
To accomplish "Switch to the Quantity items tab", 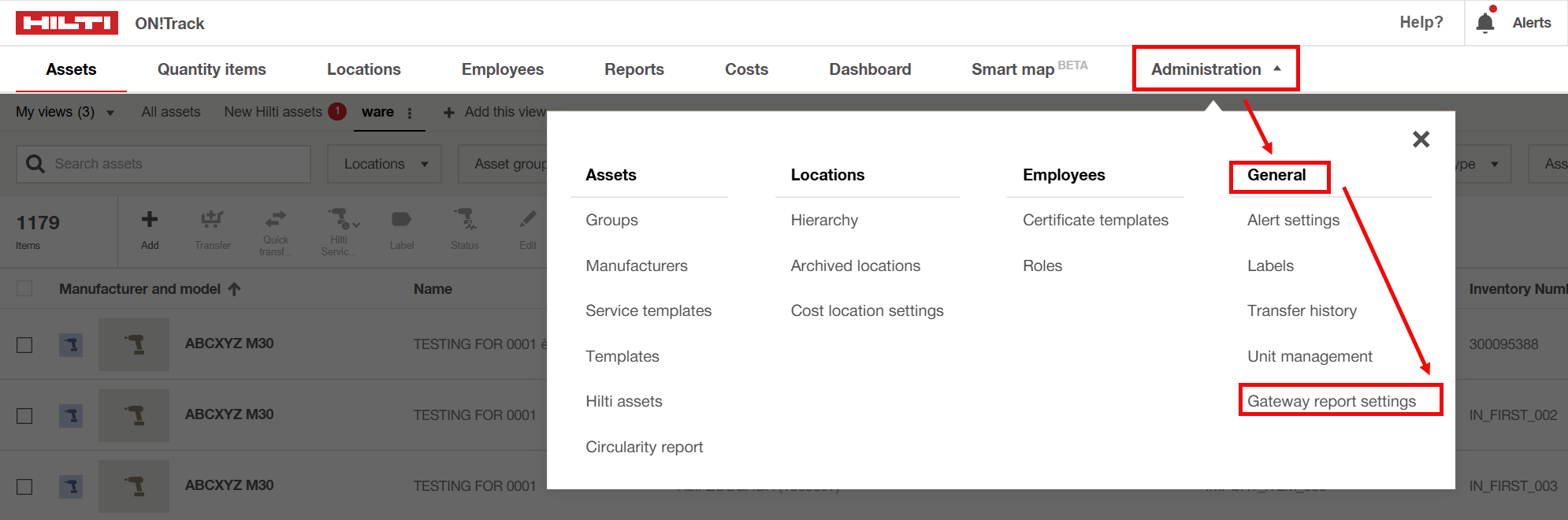I will pyautogui.click(x=211, y=69).
